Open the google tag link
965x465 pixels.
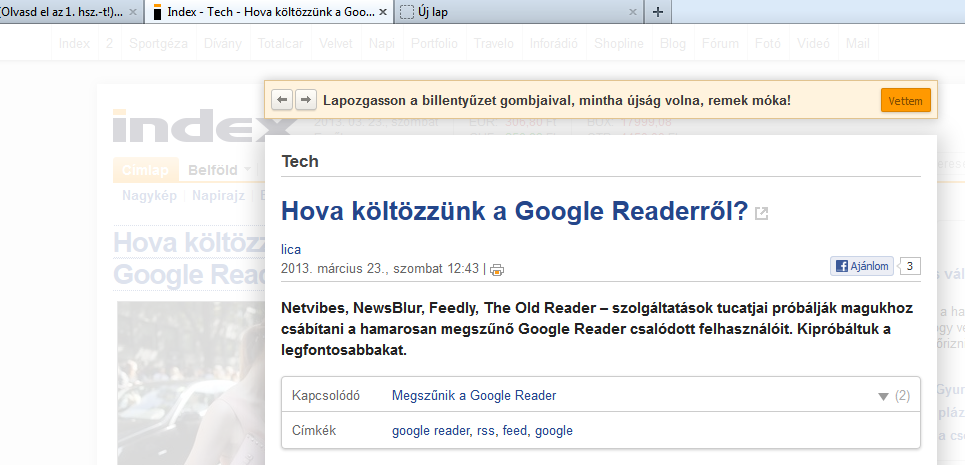(x=554, y=431)
